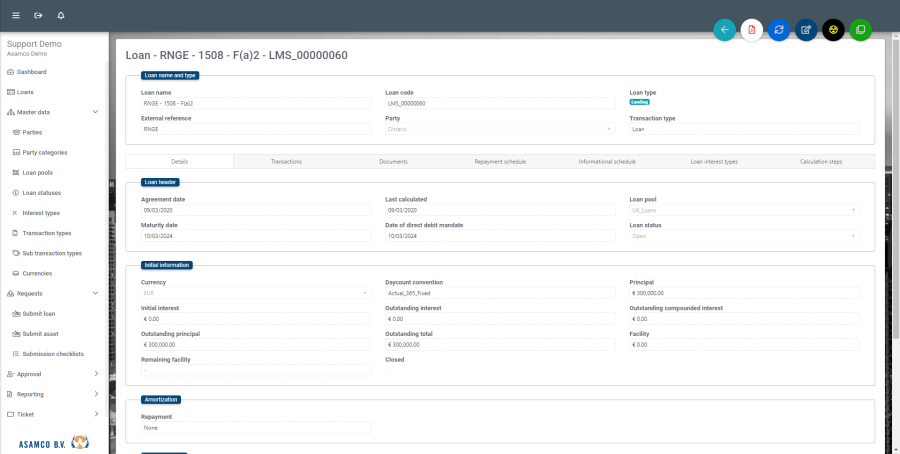
Task: Go to Dashboard in the sidebar
Action: point(31,72)
